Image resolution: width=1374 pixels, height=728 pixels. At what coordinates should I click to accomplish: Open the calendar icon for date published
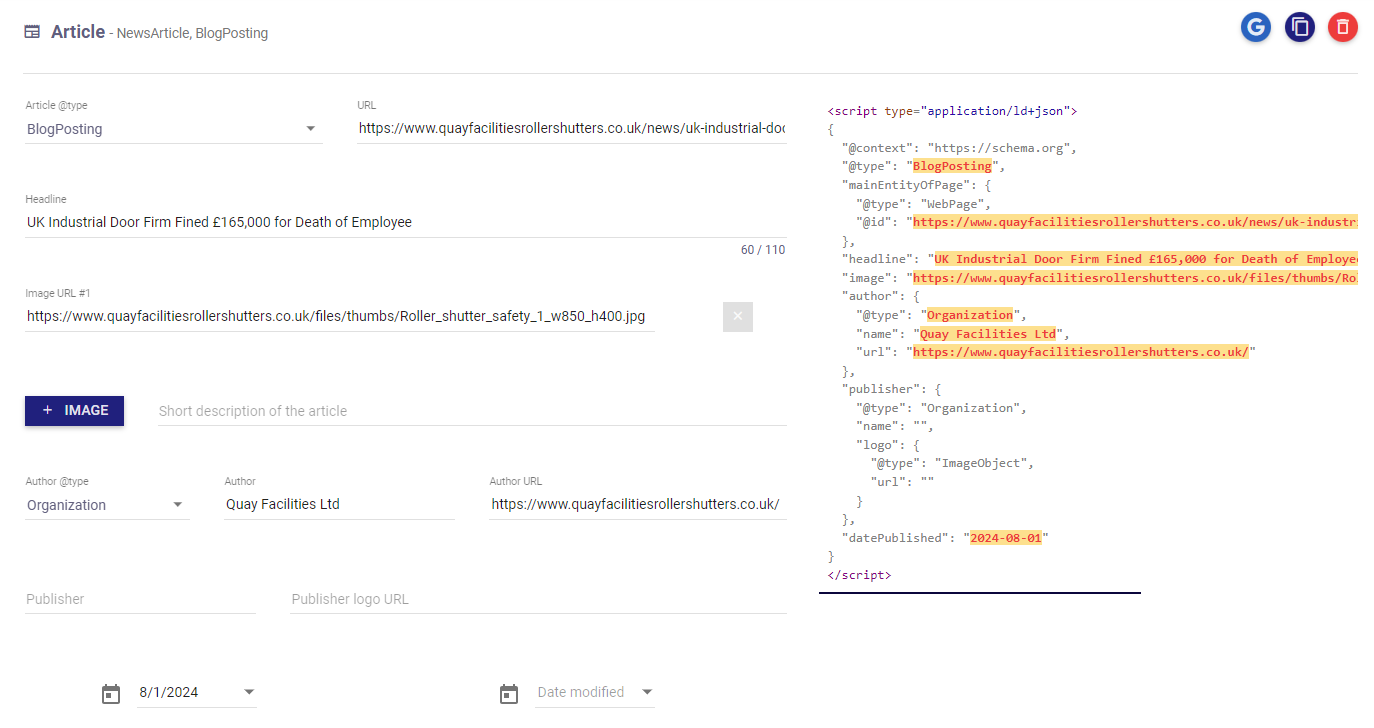[110, 692]
